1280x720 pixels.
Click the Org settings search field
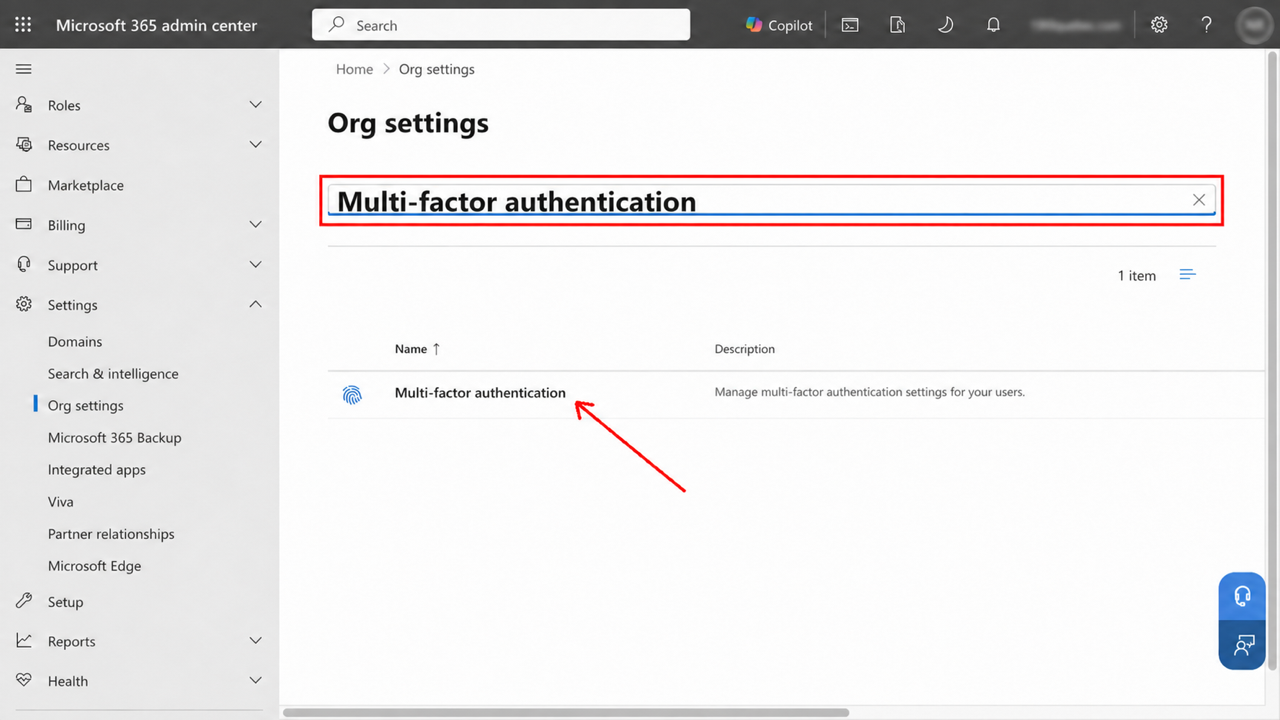click(771, 200)
